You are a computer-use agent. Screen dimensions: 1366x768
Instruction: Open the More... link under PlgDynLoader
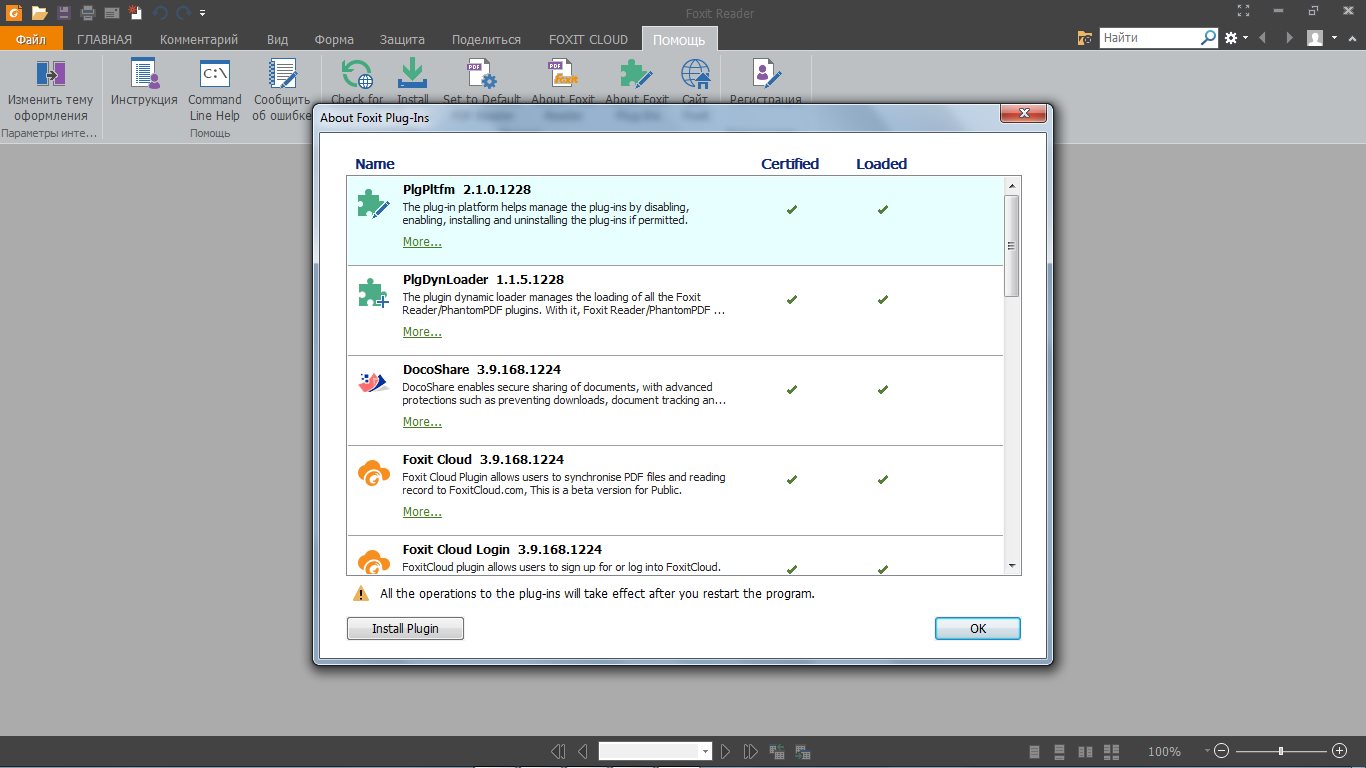[x=422, y=332]
